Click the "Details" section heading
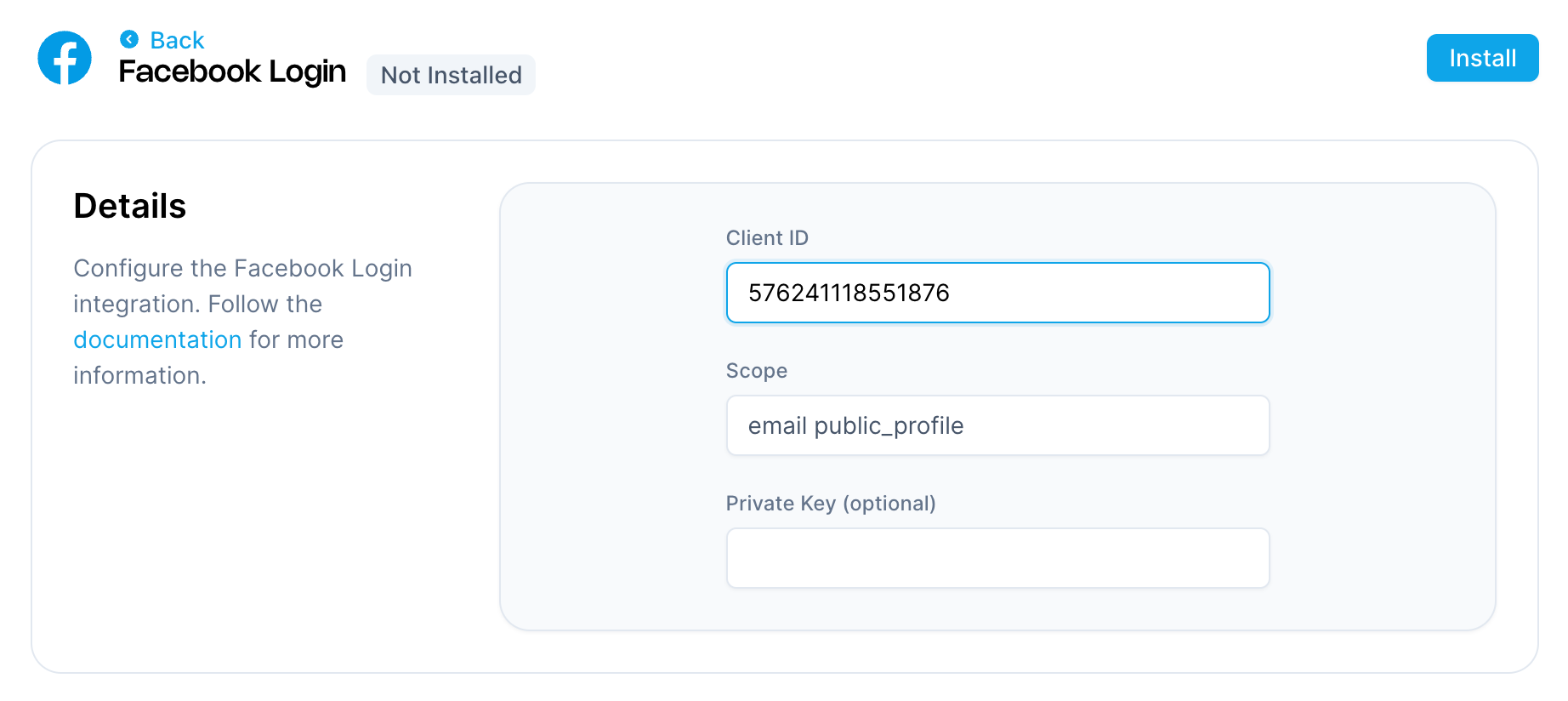 [x=129, y=205]
